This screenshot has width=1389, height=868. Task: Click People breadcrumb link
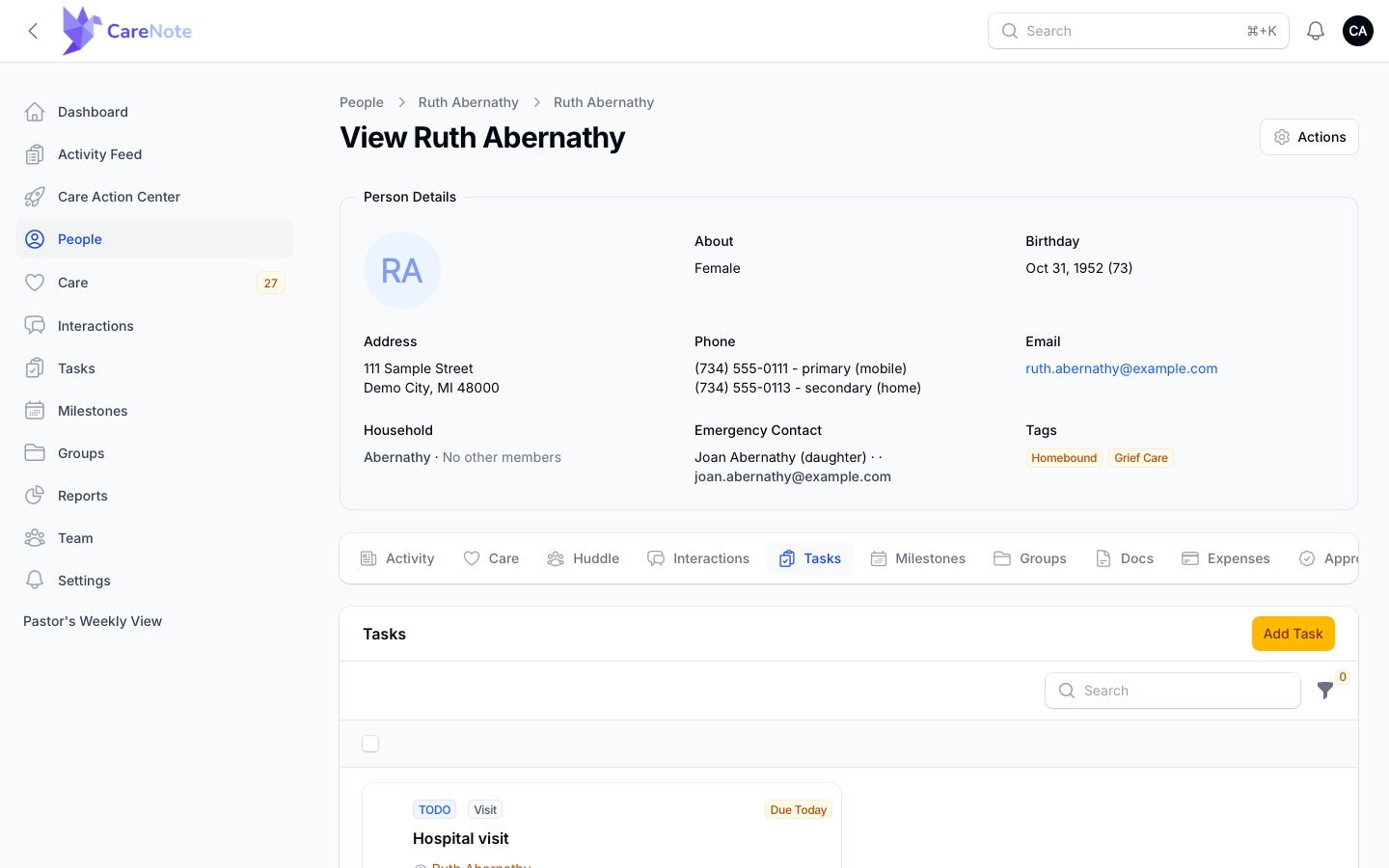coord(362,102)
